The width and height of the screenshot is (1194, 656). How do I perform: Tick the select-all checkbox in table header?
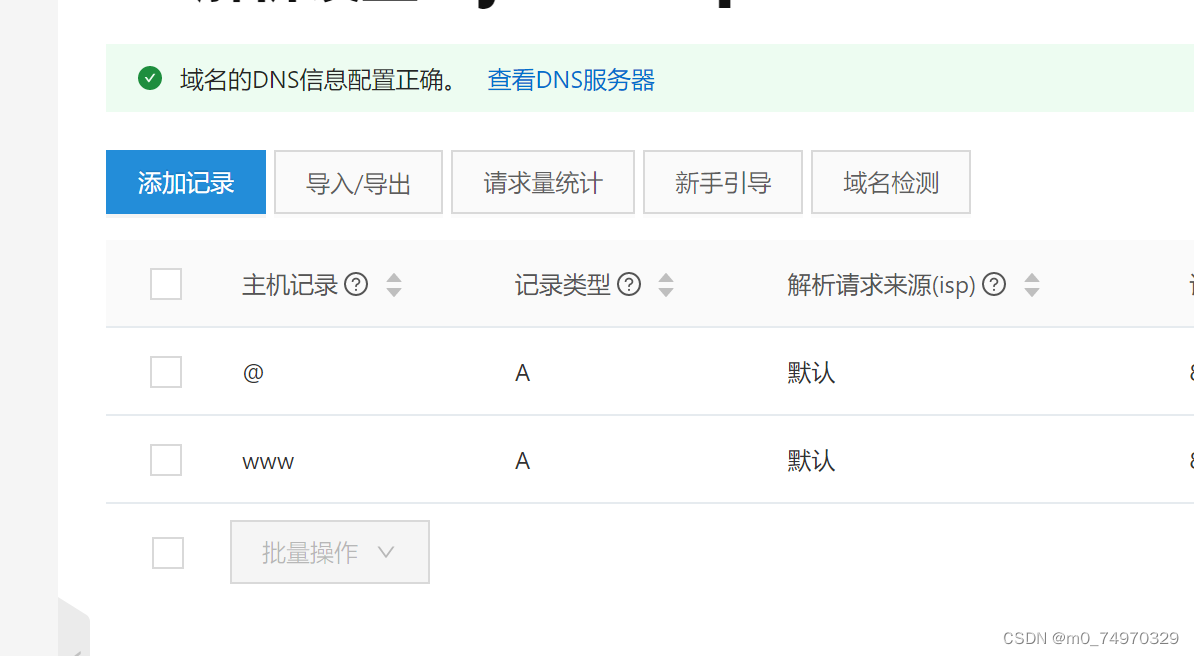(166, 284)
